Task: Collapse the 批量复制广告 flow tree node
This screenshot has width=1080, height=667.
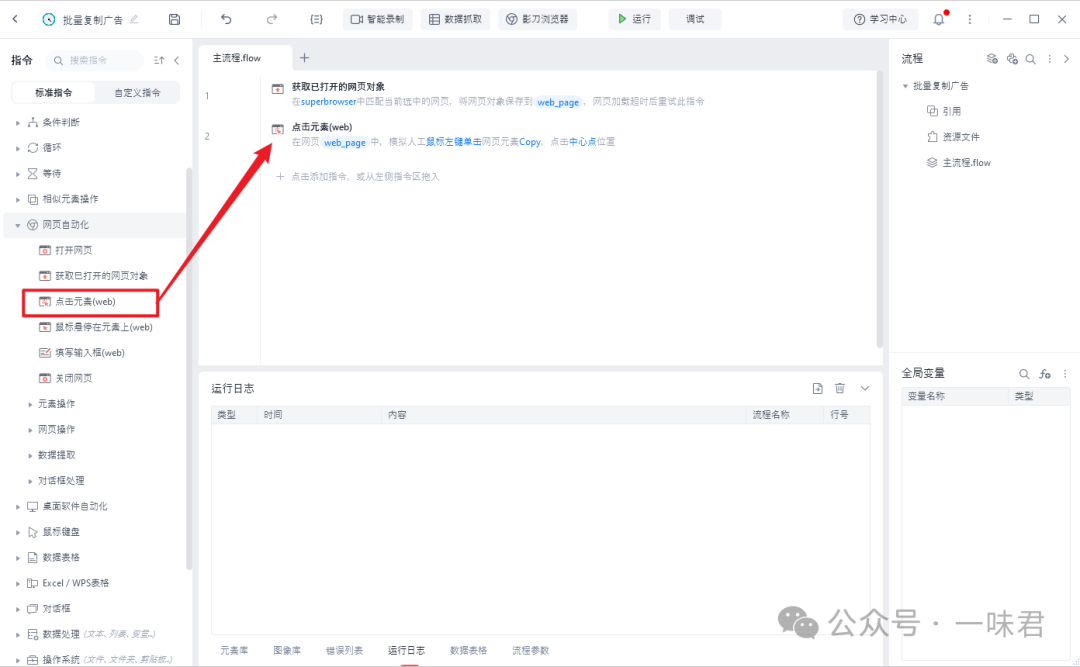Action: click(x=904, y=85)
